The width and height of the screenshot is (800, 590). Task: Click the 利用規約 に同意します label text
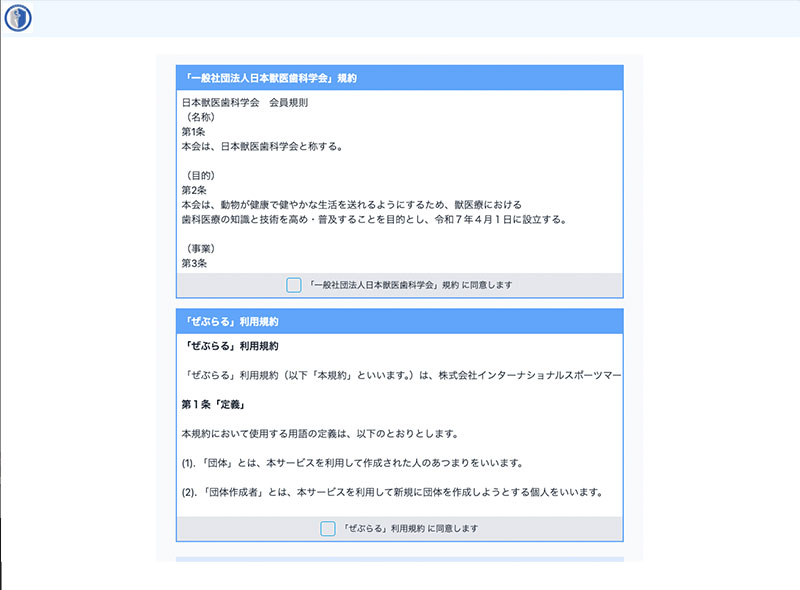pos(410,528)
